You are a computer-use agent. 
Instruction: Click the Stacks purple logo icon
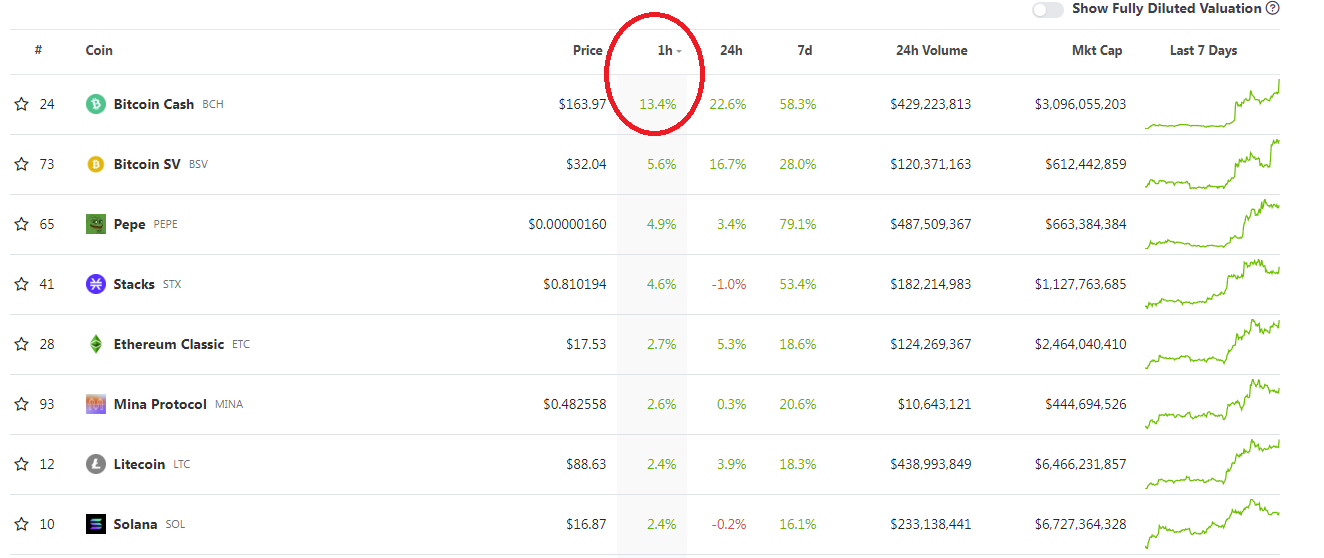click(96, 284)
